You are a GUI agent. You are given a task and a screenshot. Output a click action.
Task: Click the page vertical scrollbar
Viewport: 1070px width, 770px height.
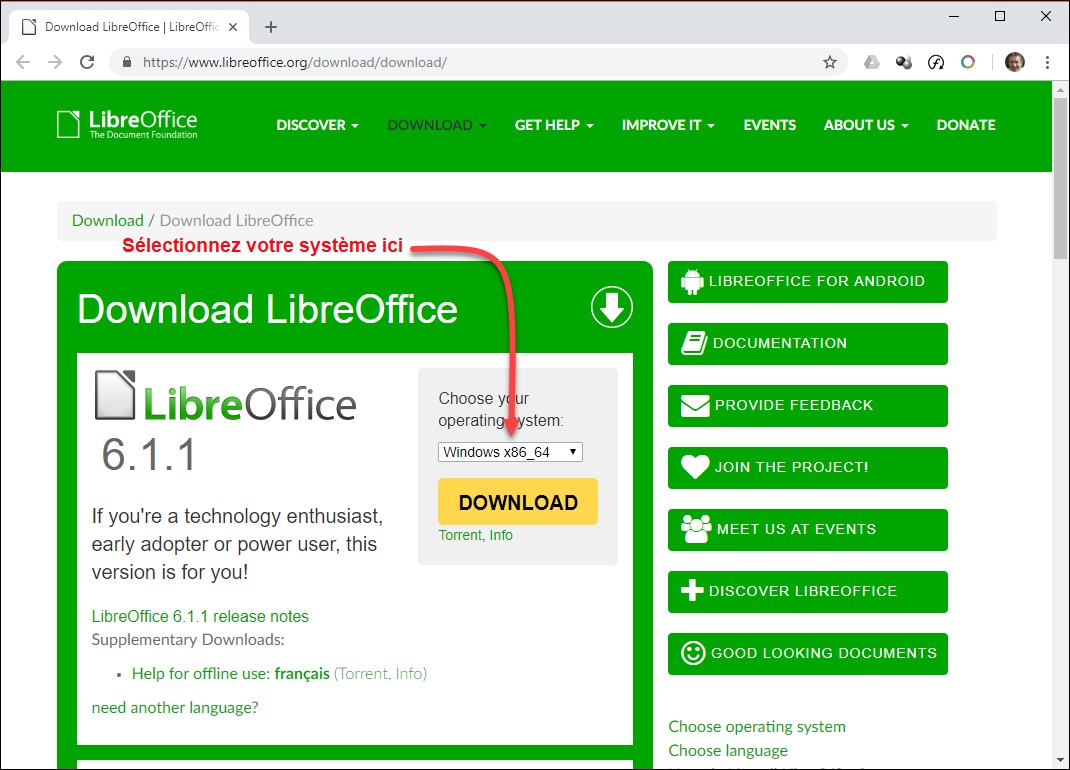[x=1060, y=400]
